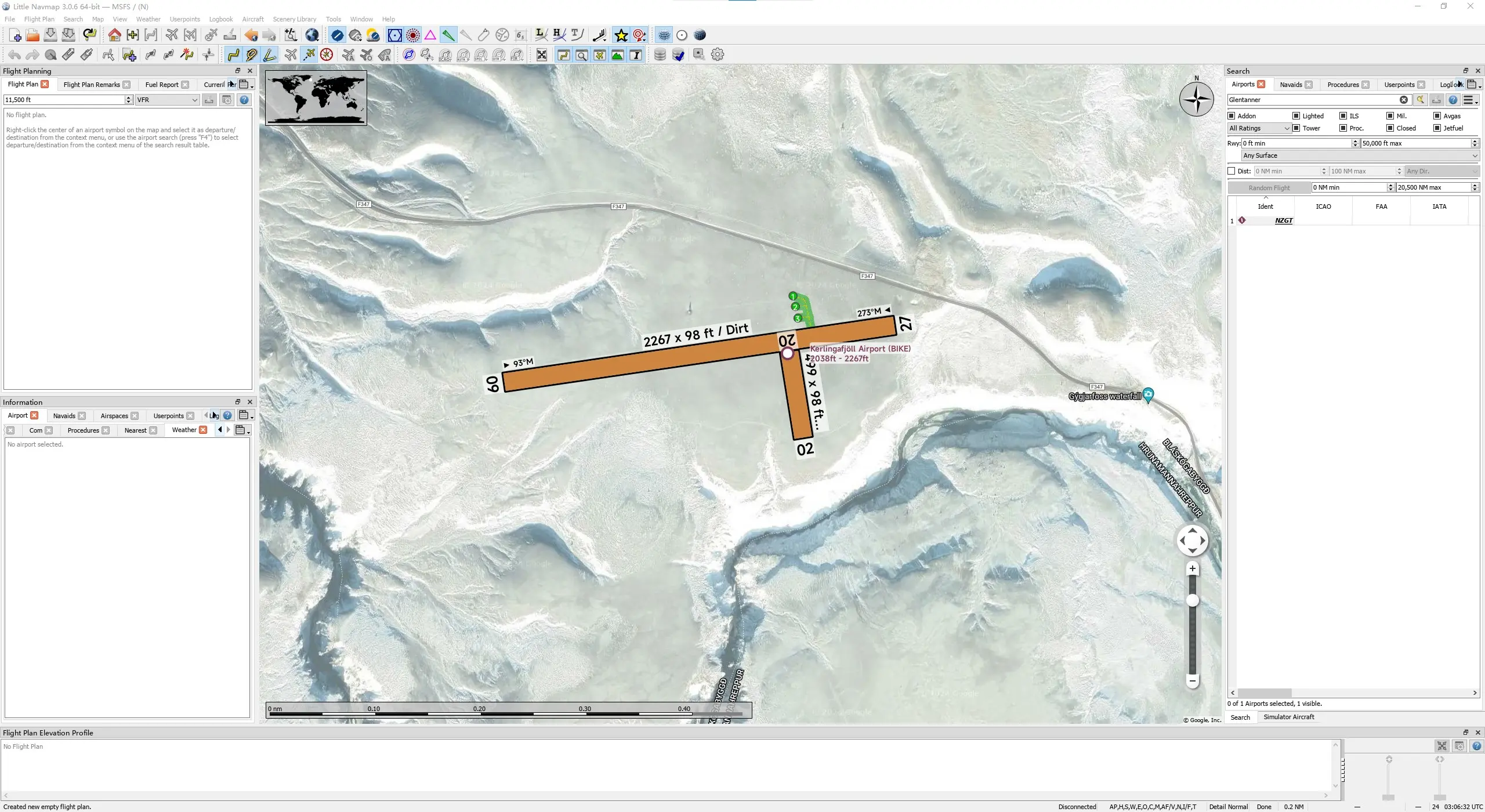The image size is (1485, 812).
Task: Click the Random Flight button
Action: (1269, 187)
